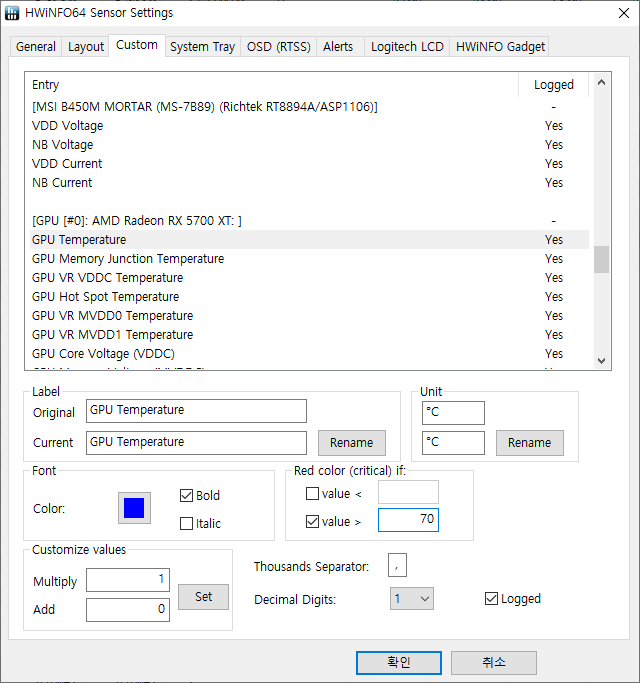
Task: Click the unit Rename button
Action: pos(529,443)
